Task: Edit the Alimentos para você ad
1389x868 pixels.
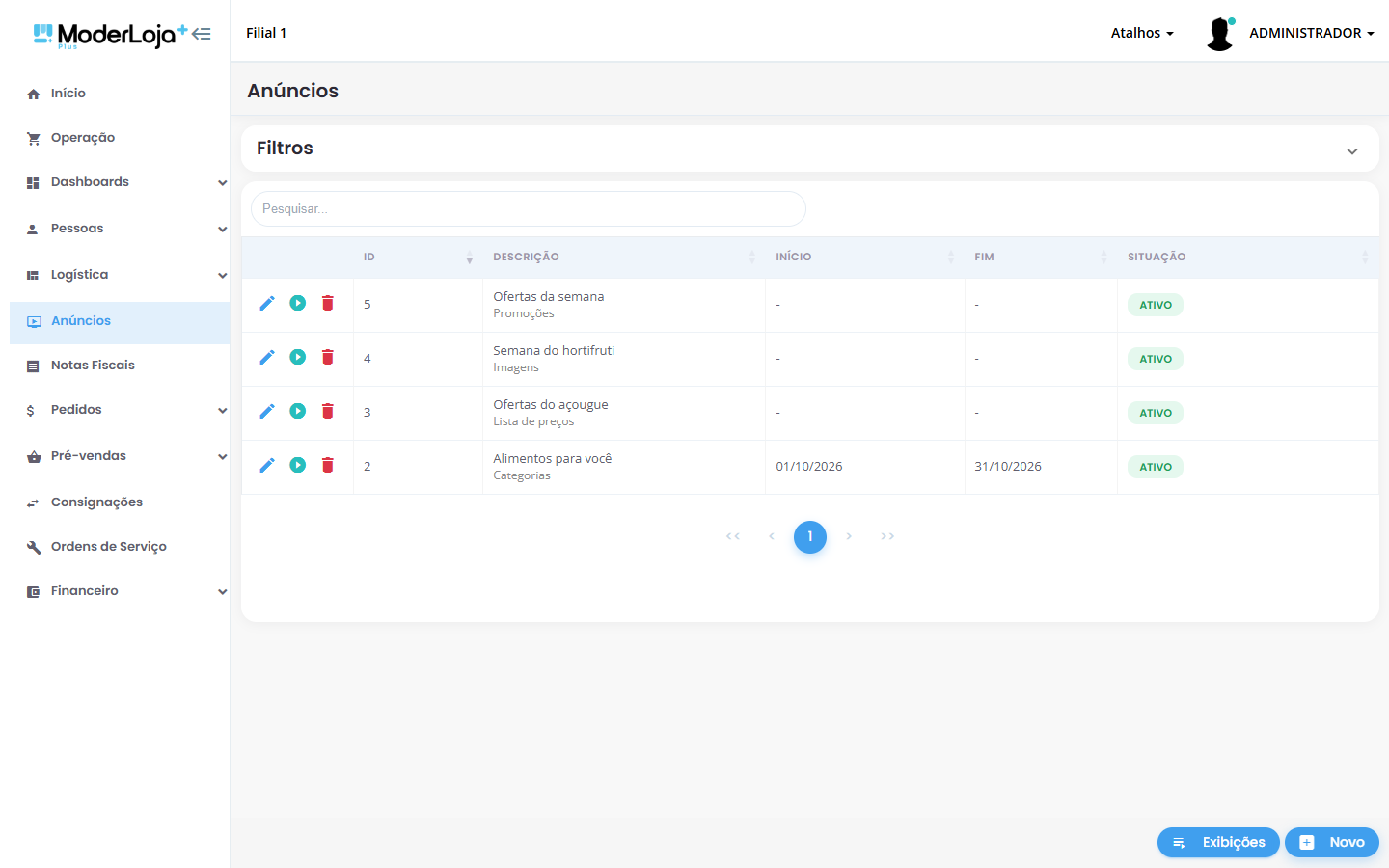Action: coord(267,466)
